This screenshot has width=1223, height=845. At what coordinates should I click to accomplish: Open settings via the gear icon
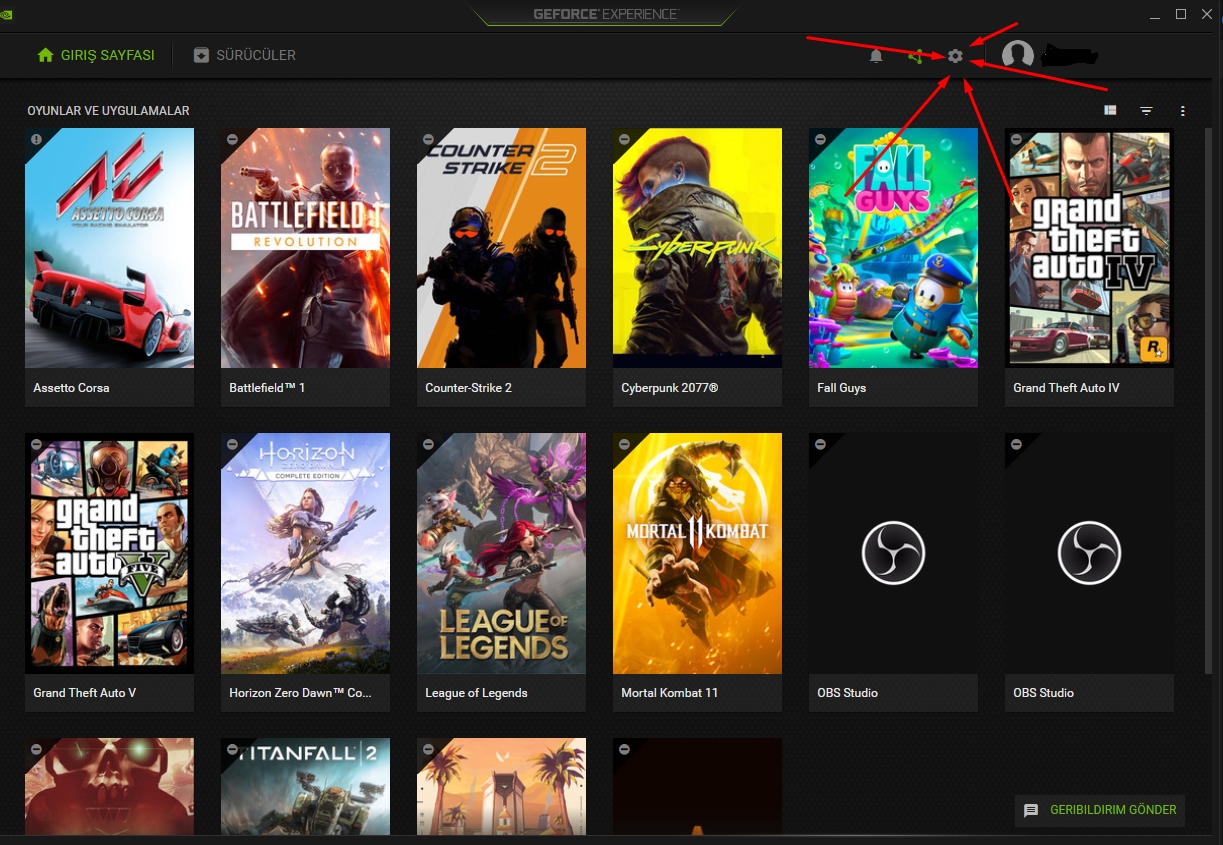pyautogui.click(x=955, y=56)
